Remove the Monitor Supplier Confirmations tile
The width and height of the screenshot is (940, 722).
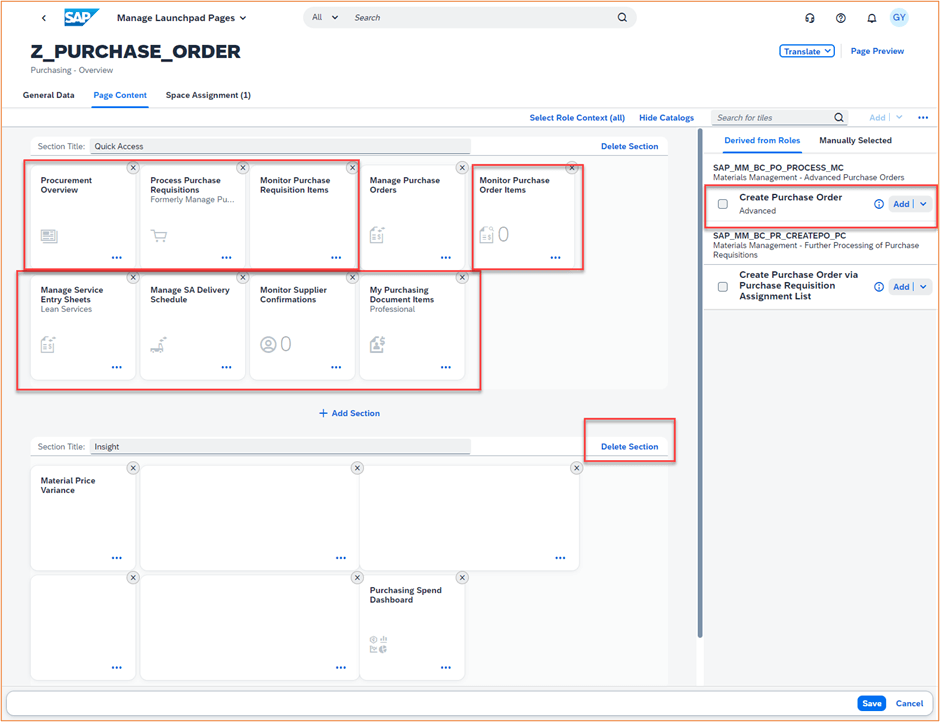[352, 278]
